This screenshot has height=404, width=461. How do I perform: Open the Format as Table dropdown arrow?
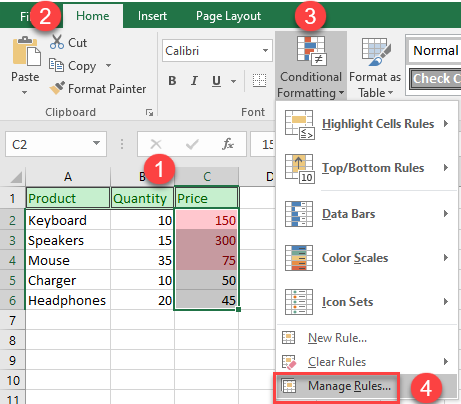(x=390, y=93)
